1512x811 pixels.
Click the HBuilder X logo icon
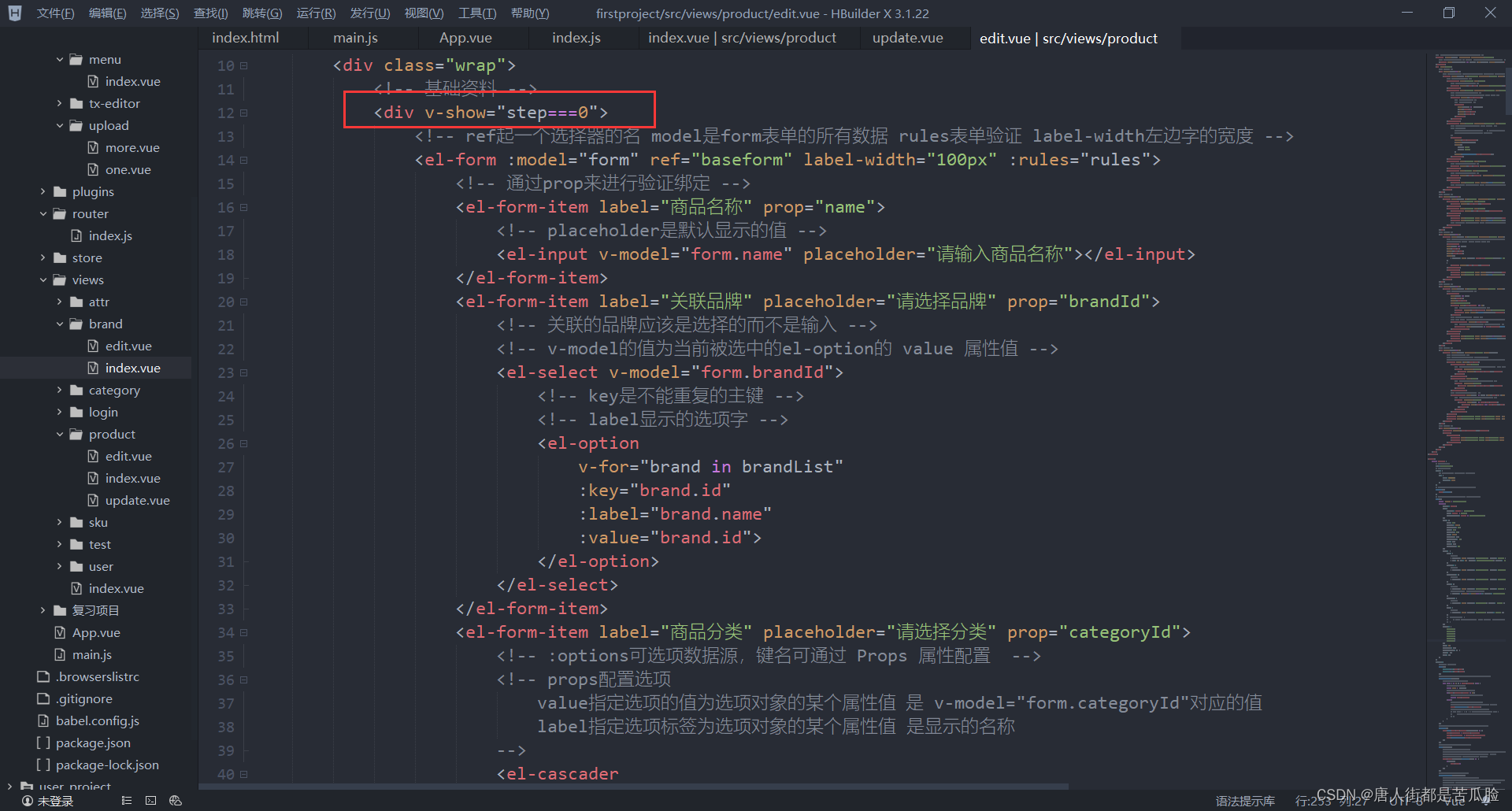15,13
